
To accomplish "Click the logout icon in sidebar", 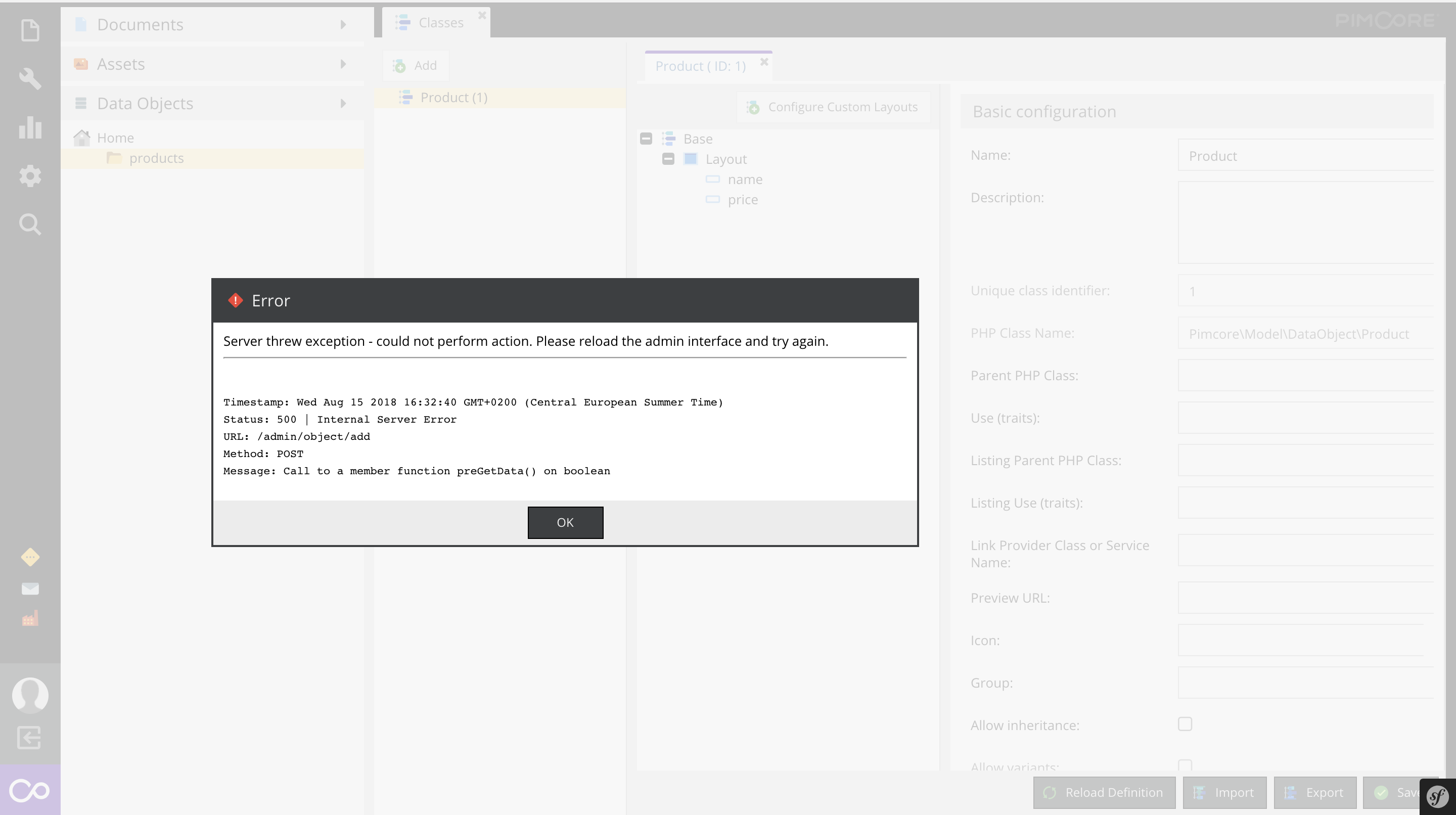I will click(x=28, y=737).
